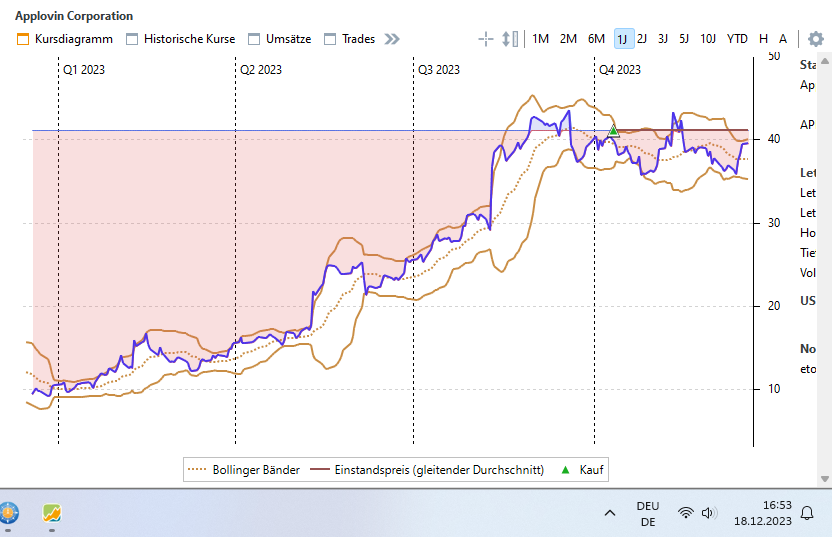Activate the crosshair tool icon
832x537 pixels.
click(486, 39)
